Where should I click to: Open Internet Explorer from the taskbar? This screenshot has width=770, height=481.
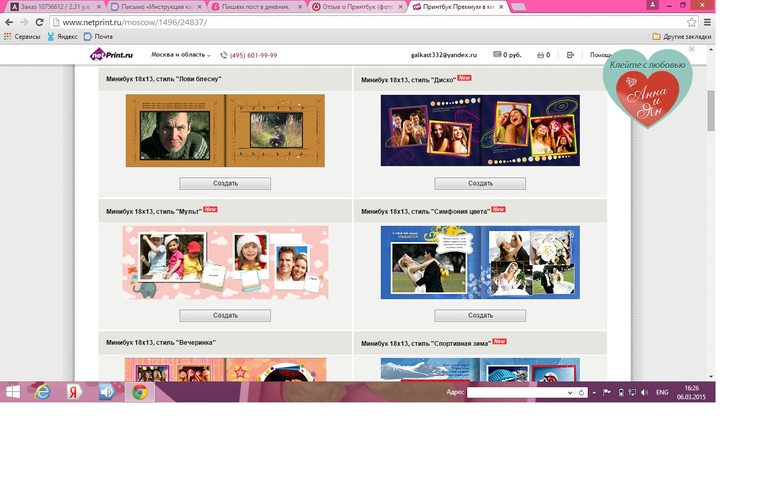click(45, 392)
